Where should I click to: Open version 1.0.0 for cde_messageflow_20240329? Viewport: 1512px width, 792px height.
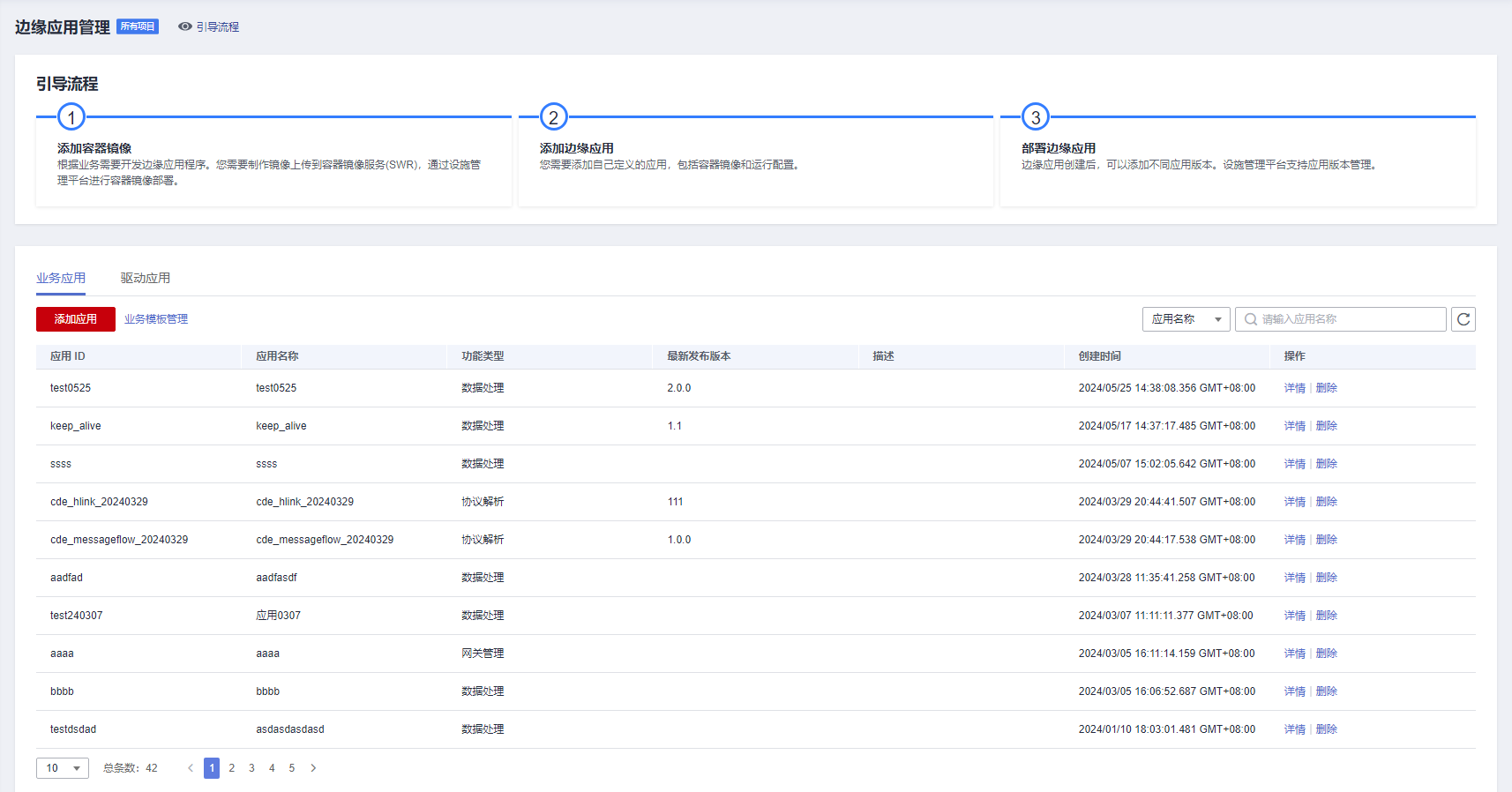point(679,540)
